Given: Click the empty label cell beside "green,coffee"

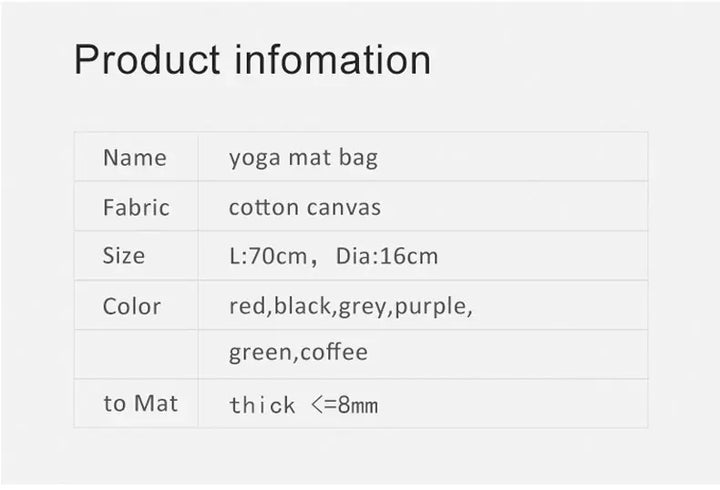Looking at the screenshot, I should click(x=136, y=354).
